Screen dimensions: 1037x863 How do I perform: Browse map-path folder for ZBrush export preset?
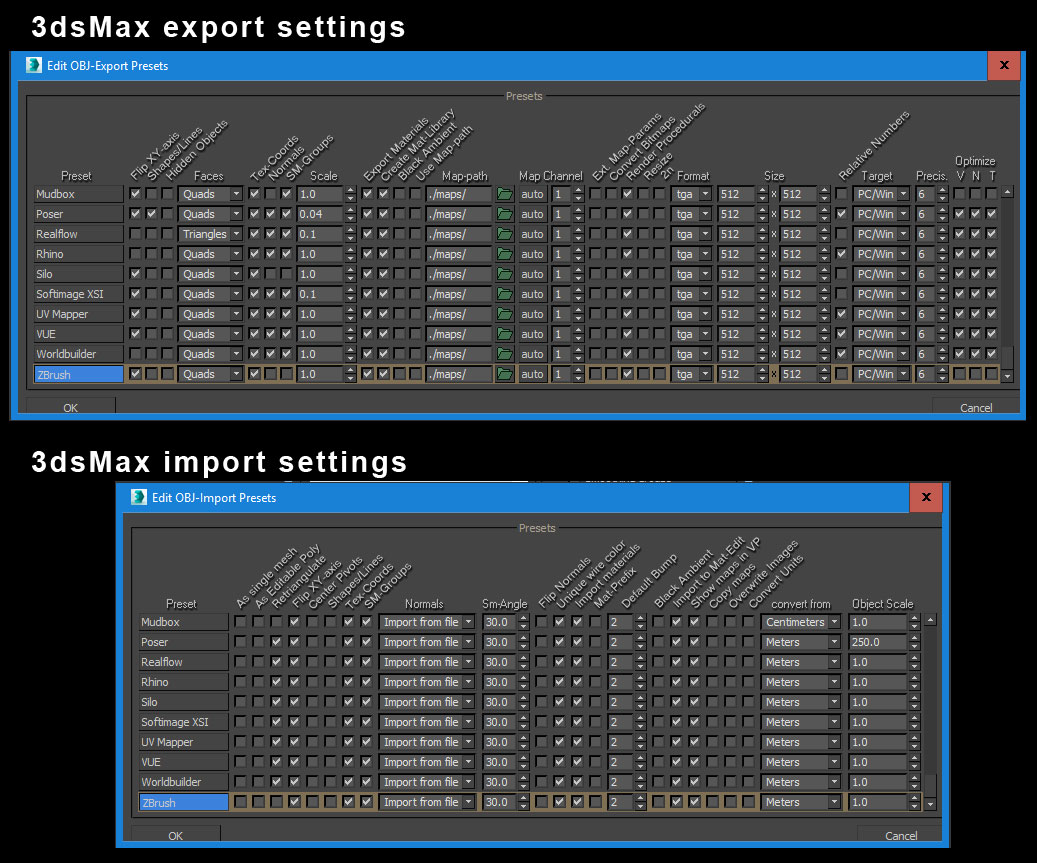pos(505,374)
